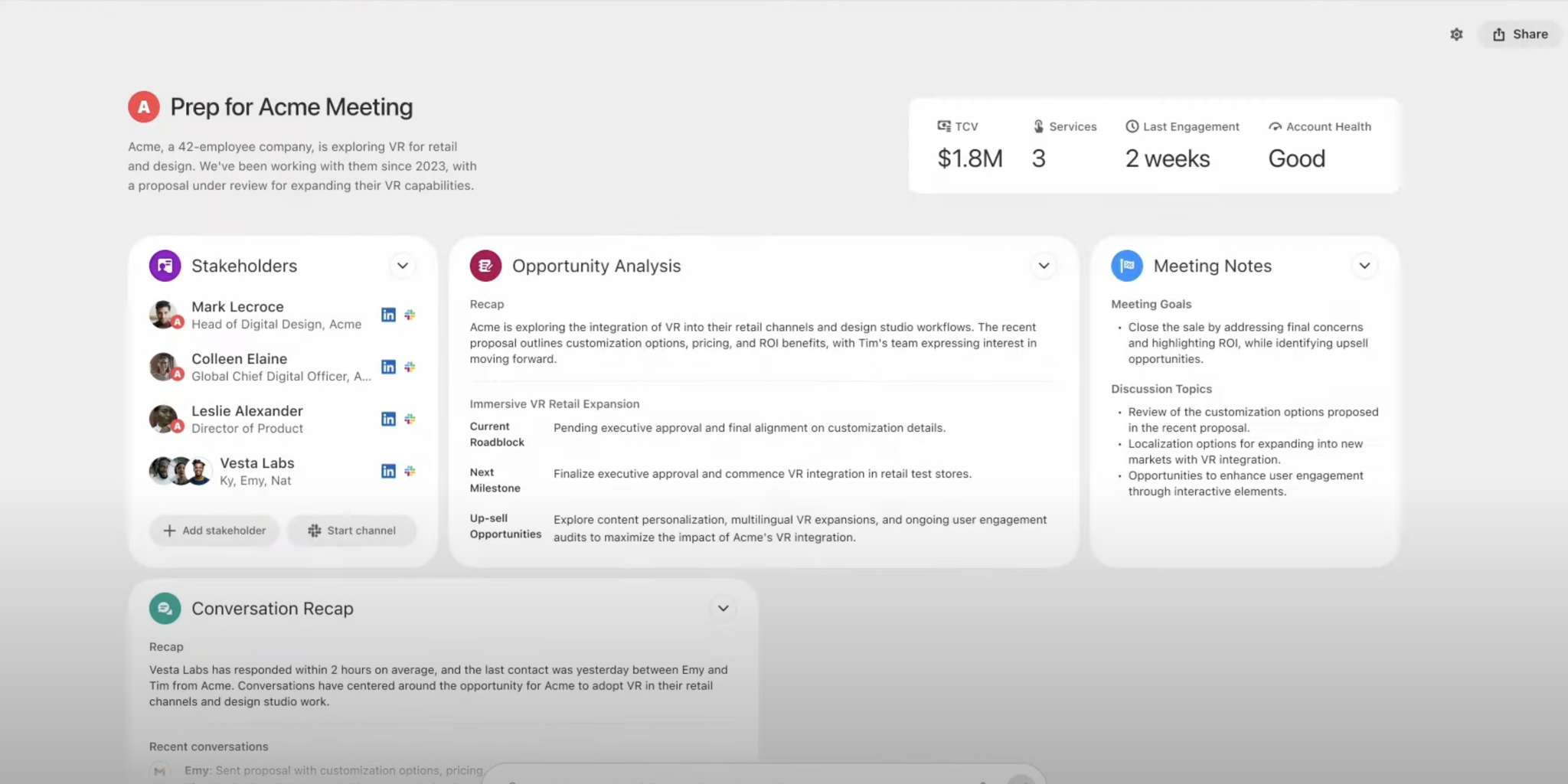Open Colleen Elaine's Slack icon
Screen dimensions: 1568x784
pyautogui.click(x=410, y=367)
